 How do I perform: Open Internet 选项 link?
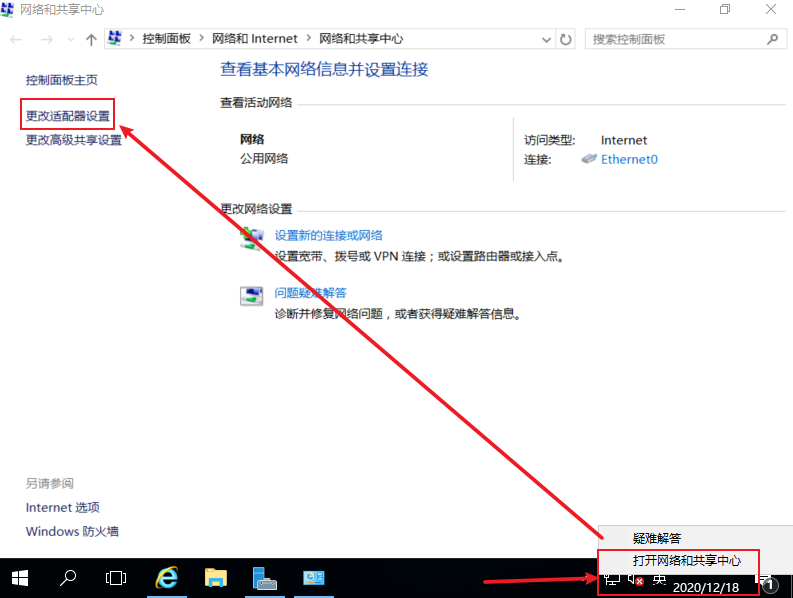point(63,507)
